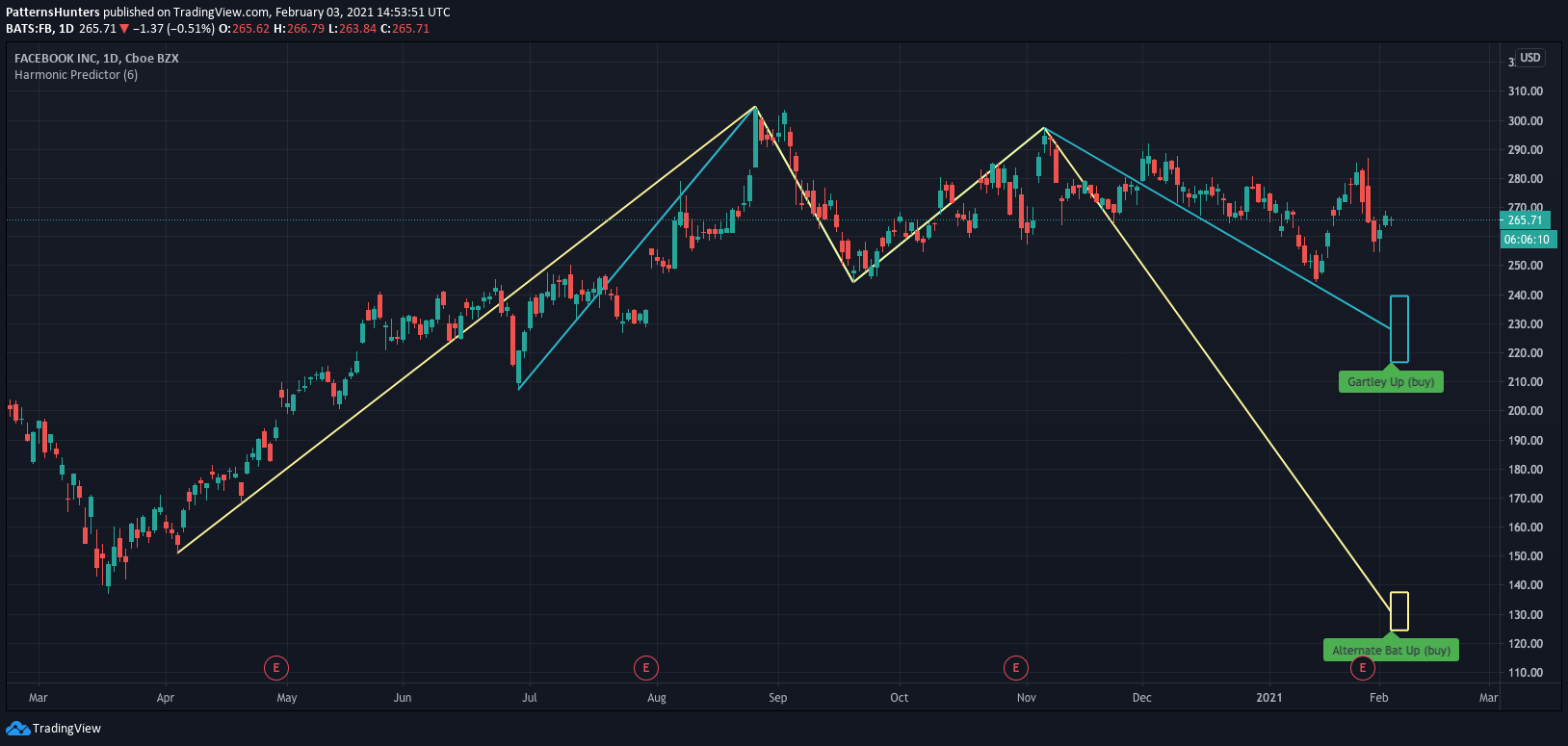The image size is (1568, 746).
Task: Click the 250.00 price axis label
Action: tap(1526, 266)
